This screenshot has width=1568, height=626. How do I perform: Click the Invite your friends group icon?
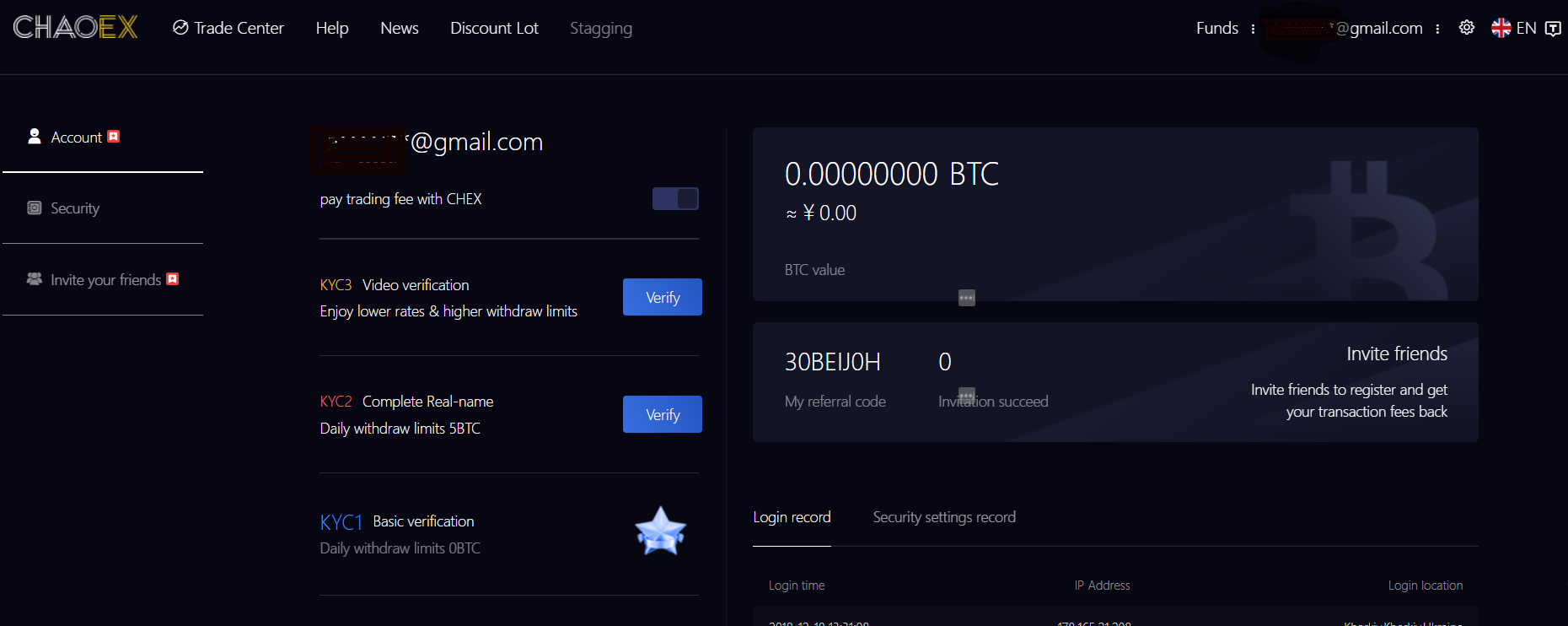point(35,278)
